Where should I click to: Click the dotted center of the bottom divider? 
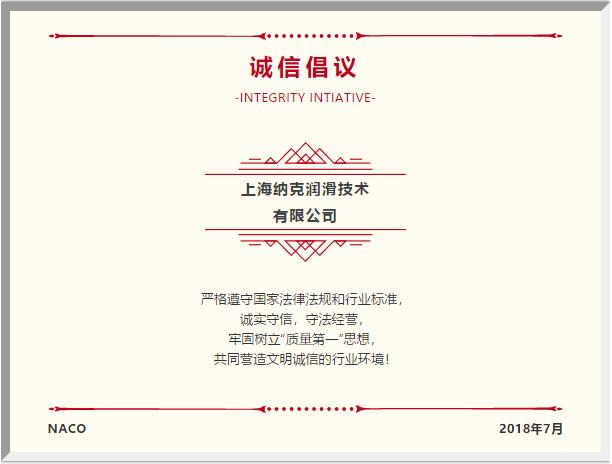coord(305,409)
